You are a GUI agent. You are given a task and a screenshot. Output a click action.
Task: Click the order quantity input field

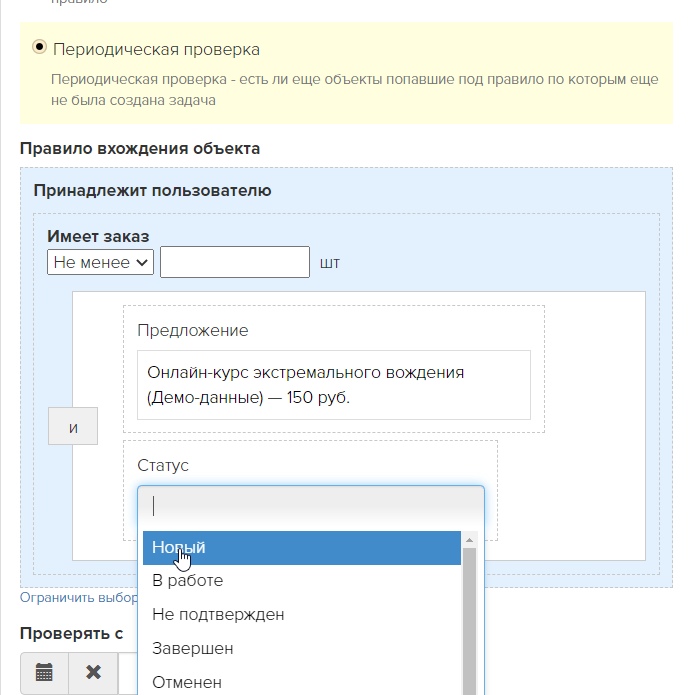point(235,262)
